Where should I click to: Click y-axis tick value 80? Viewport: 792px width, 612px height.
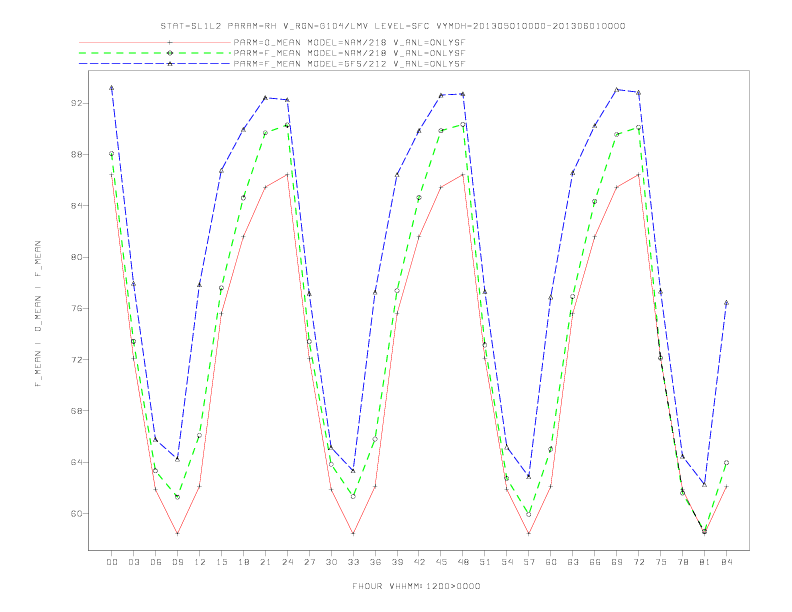pyautogui.click(x=76, y=258)
